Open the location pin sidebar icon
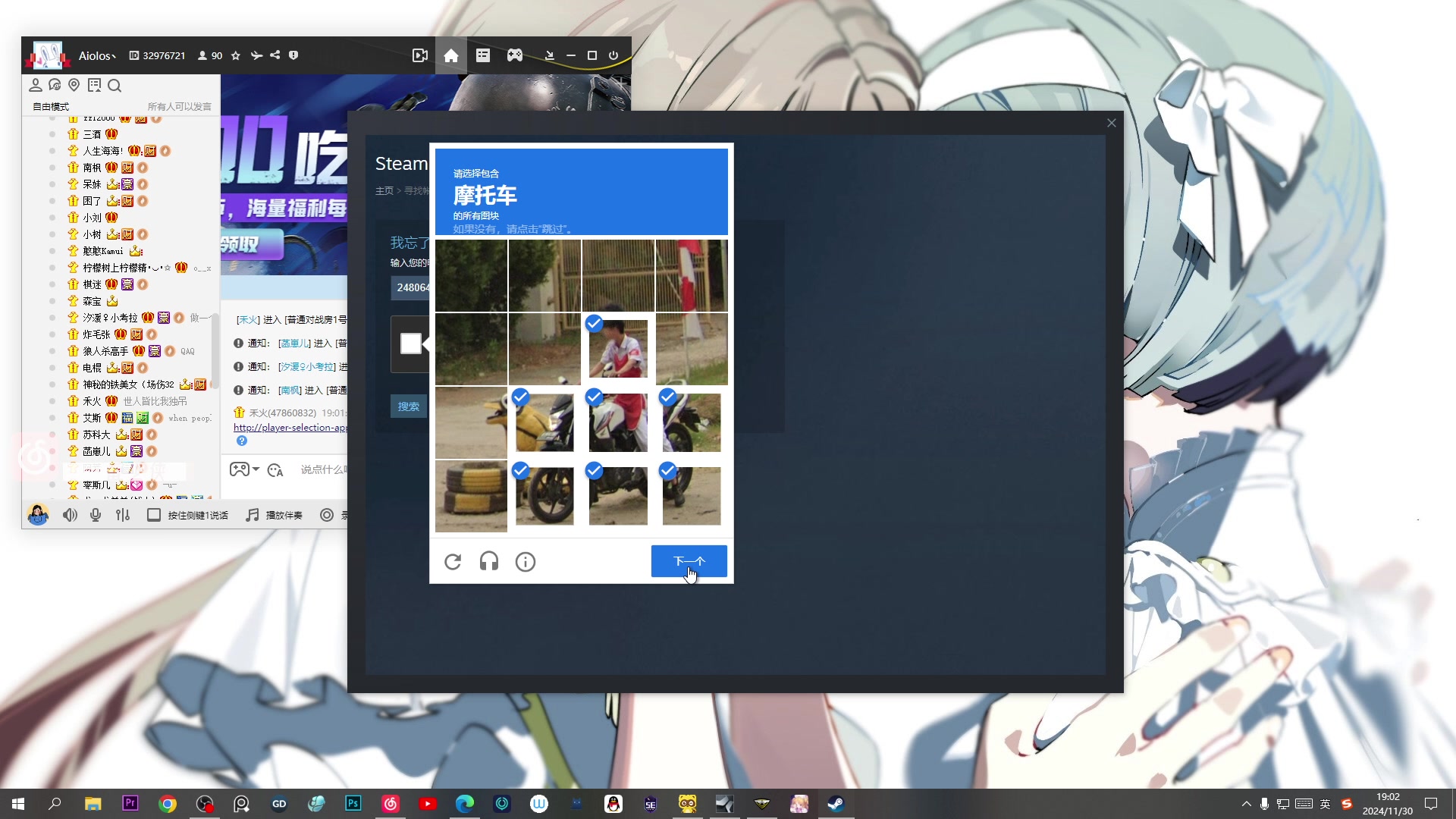Screen dimensions: 1456x819 tap(74, 85)
